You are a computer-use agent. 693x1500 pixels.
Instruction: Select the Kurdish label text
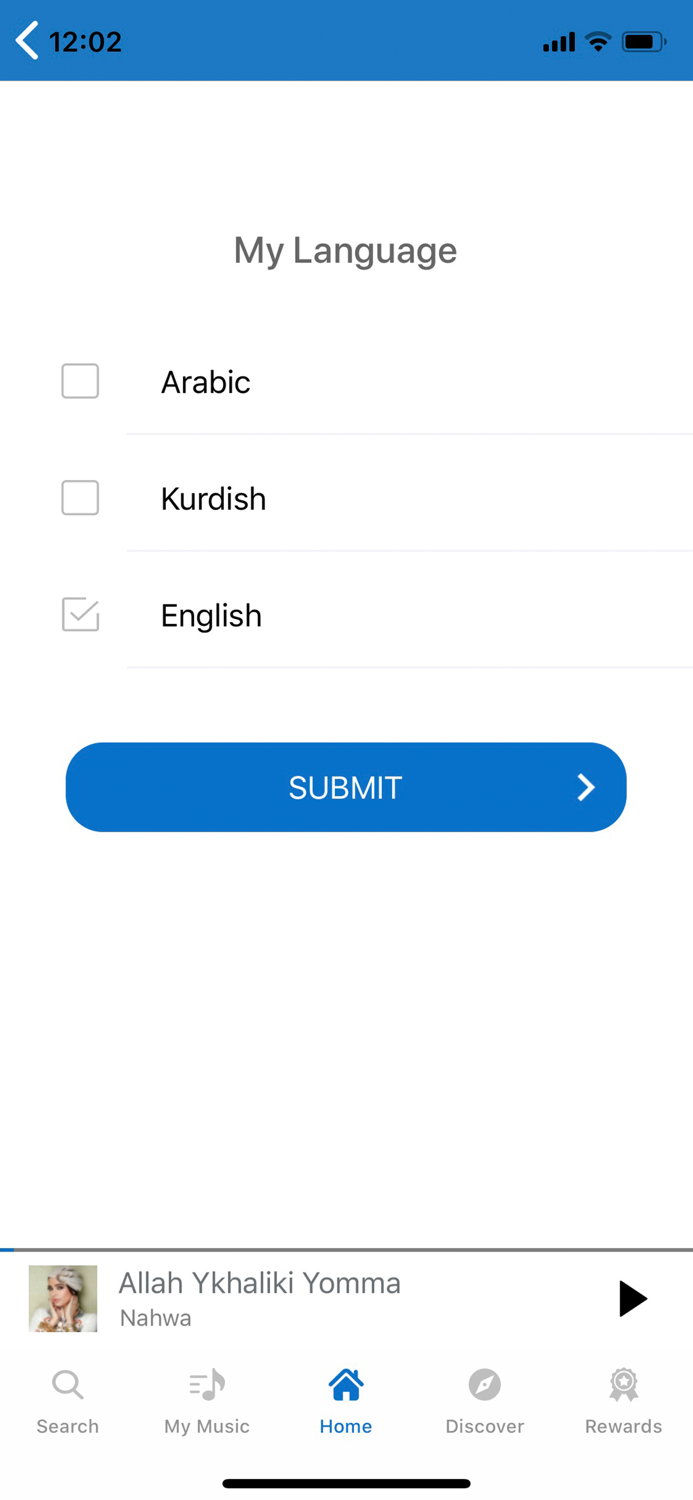213,499
